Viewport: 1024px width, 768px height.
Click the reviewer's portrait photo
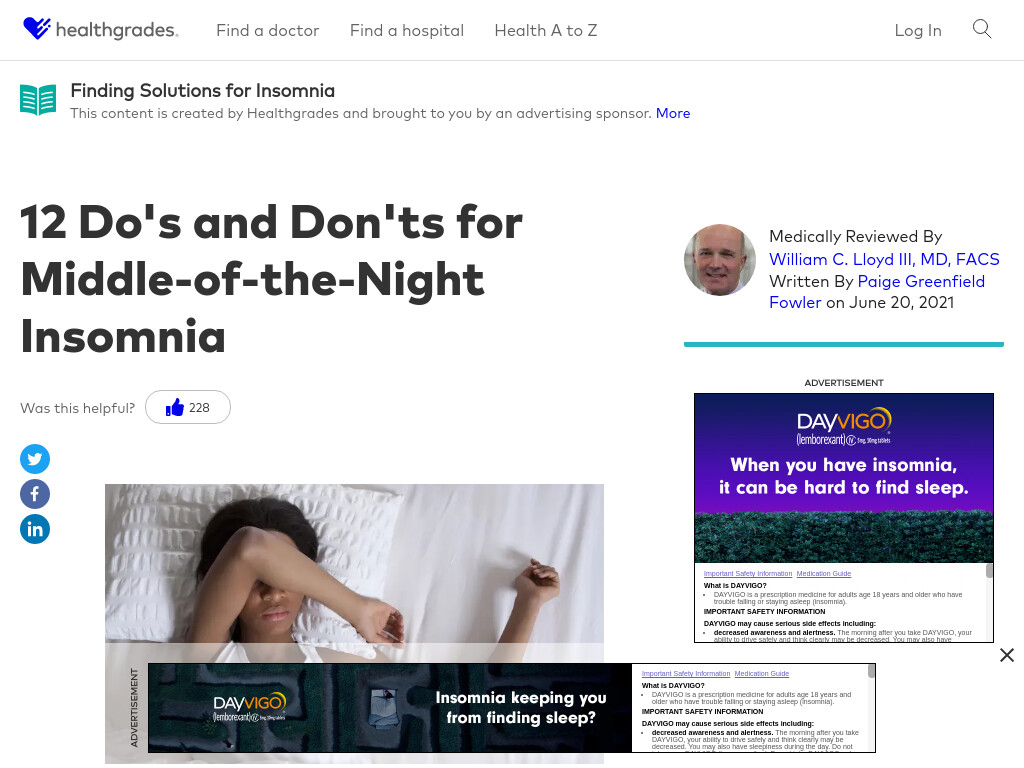click(x=720, y=260)
